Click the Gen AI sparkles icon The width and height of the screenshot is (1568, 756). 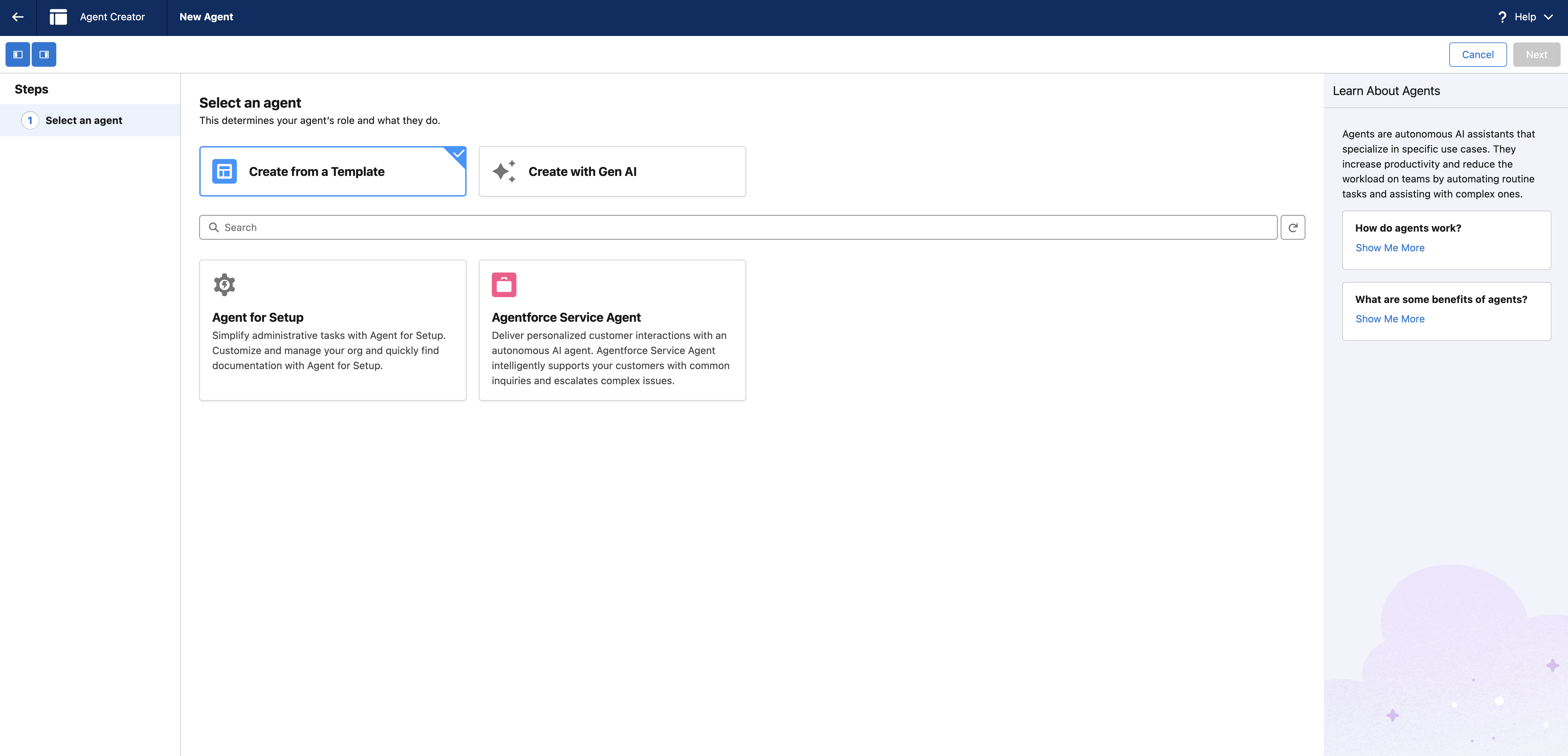504,172
